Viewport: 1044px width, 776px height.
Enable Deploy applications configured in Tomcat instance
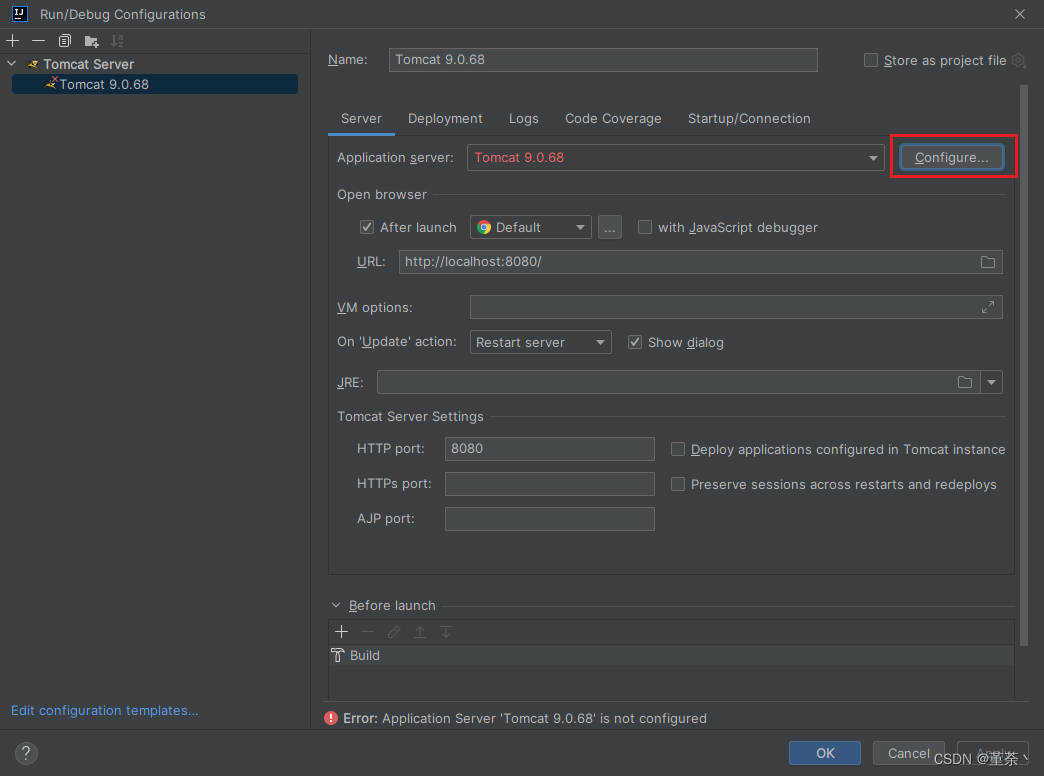[677, 449]
